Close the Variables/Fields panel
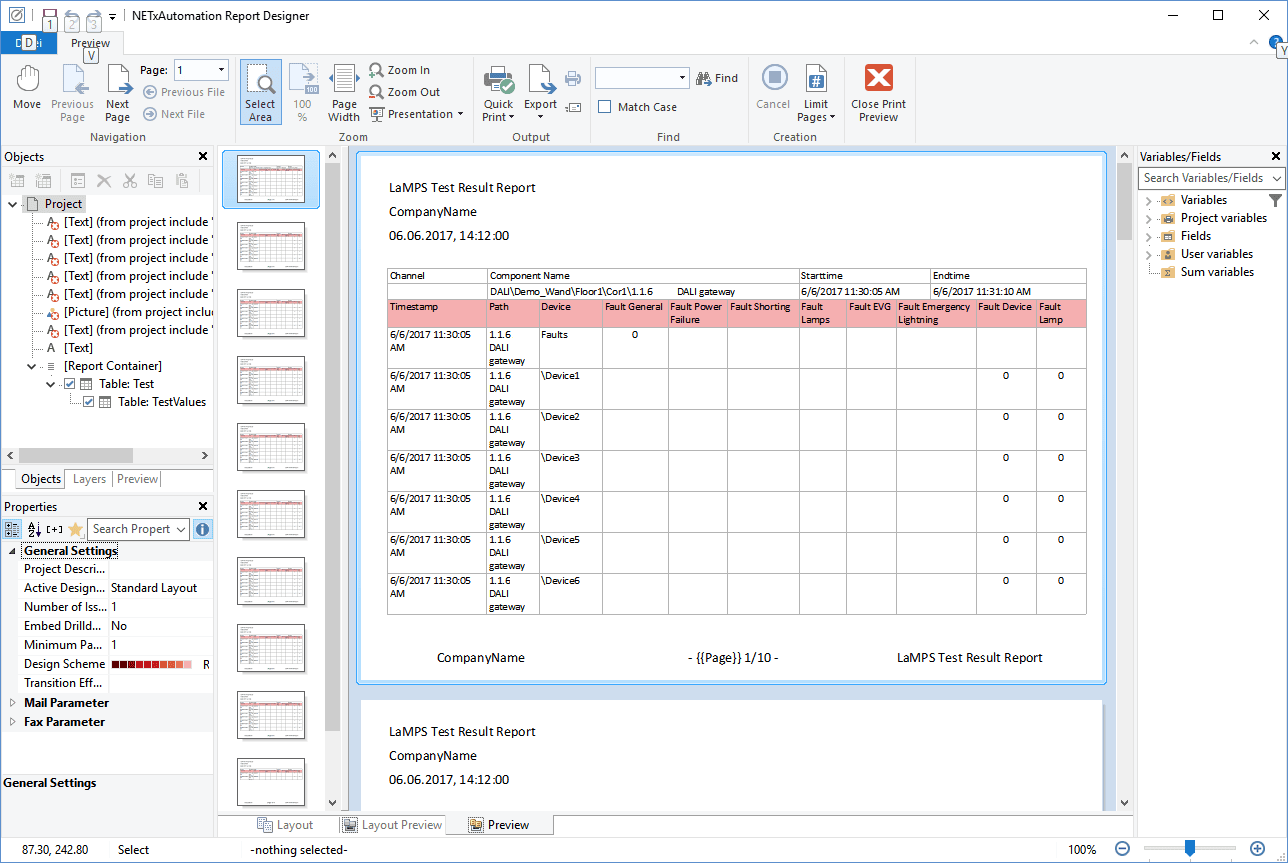 (x=1276, y=157)
